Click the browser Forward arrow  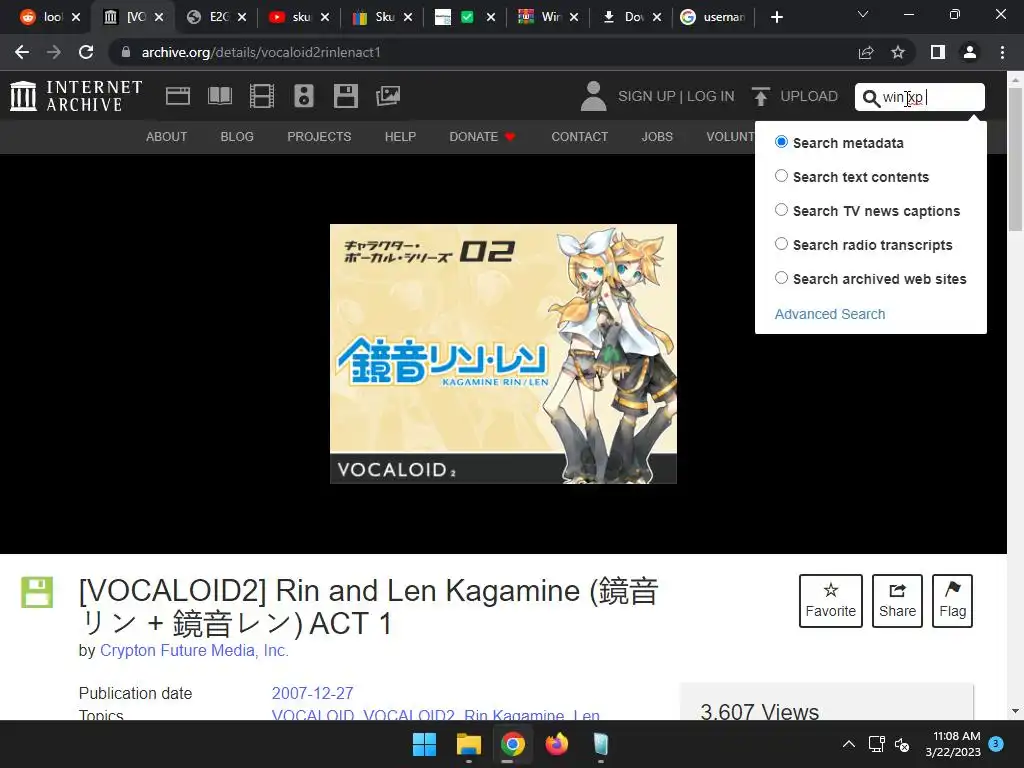click(54, 52)
